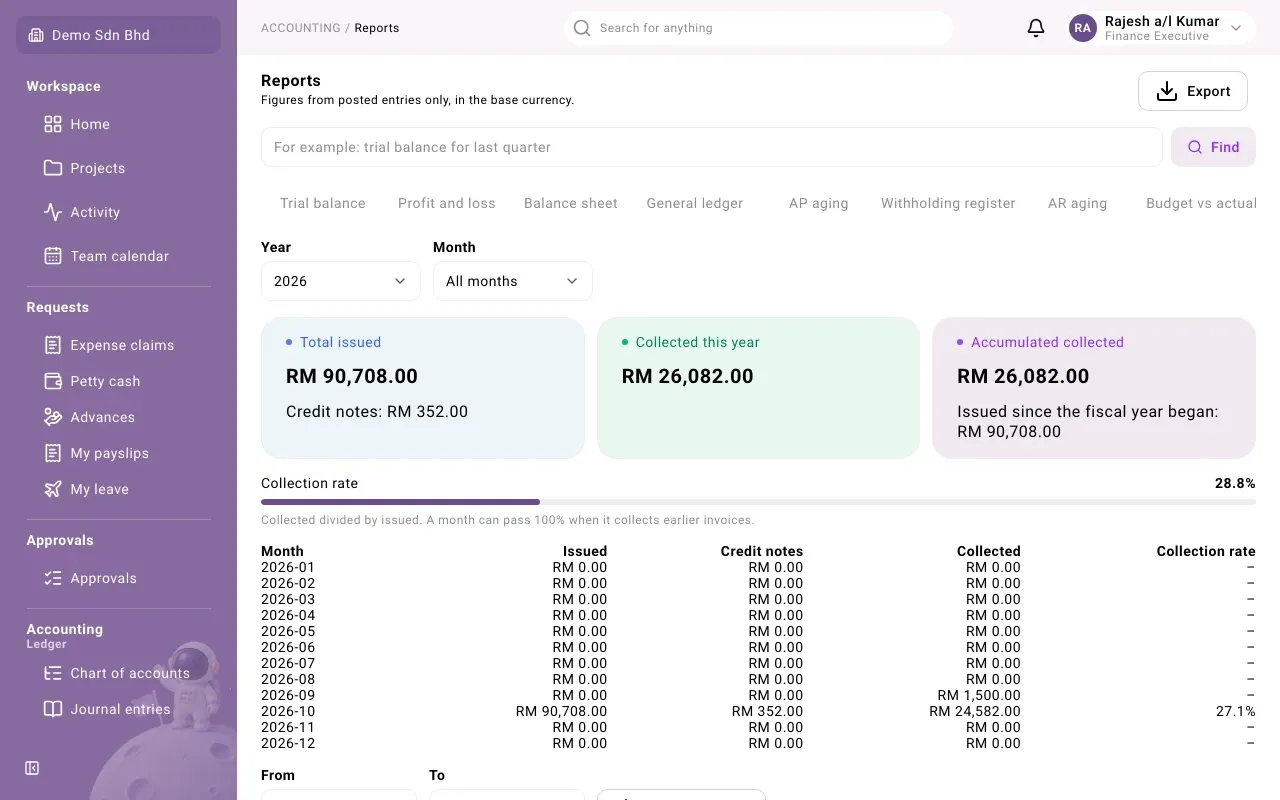
Task: Switch to the Profit and loss tab
Action: 447,203
